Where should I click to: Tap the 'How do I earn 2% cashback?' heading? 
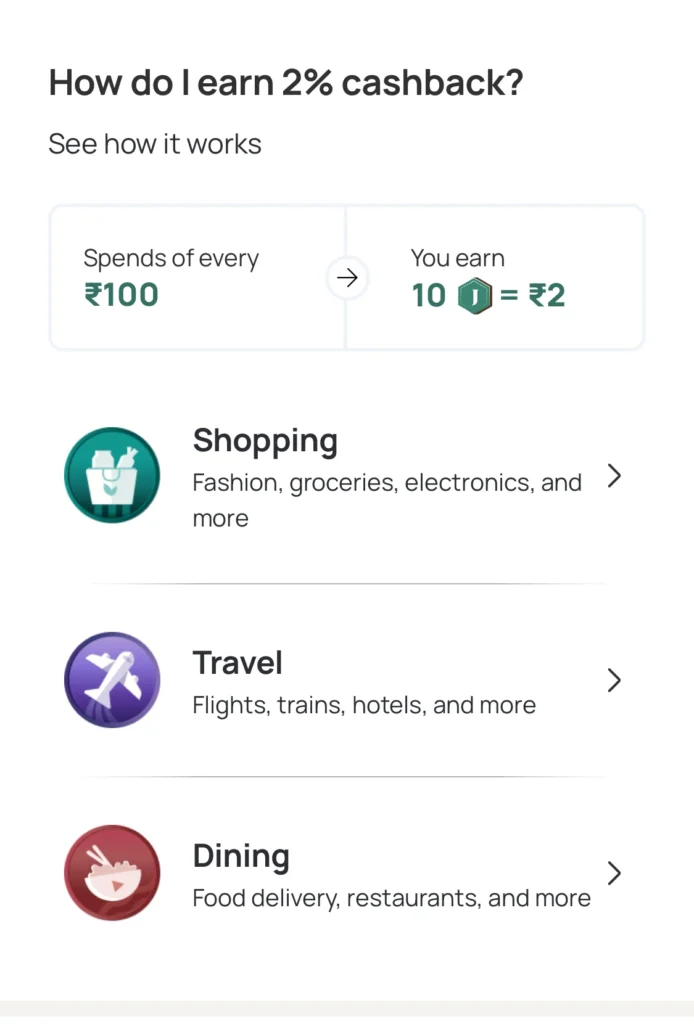click(x=286, y=83)
